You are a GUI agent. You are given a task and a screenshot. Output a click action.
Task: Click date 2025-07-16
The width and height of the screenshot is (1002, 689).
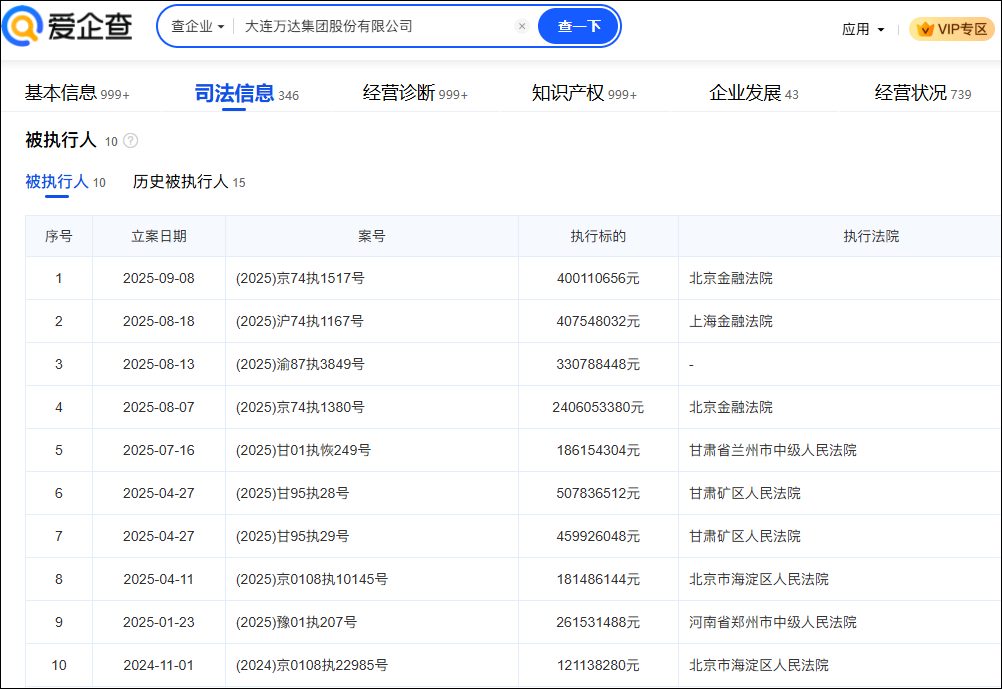pyautogui.click(x=158, y=451)
